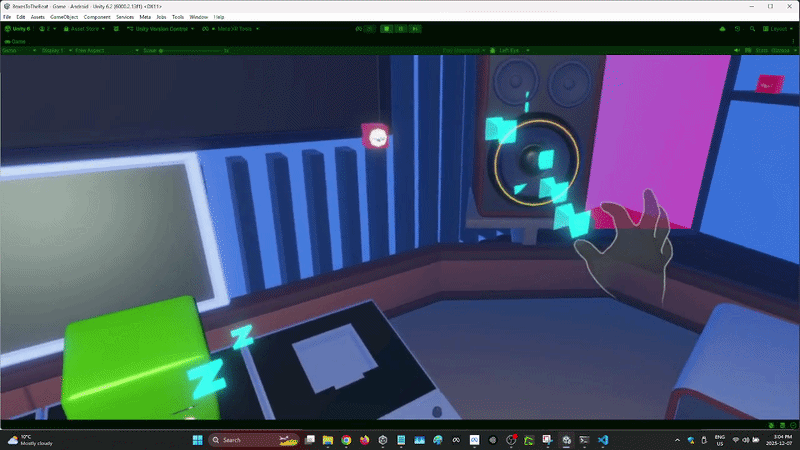The width and height of the screenshot is (800, 450).
Task: Click the Play button in Unity toolbar
Action: click(x=385, y=29)
